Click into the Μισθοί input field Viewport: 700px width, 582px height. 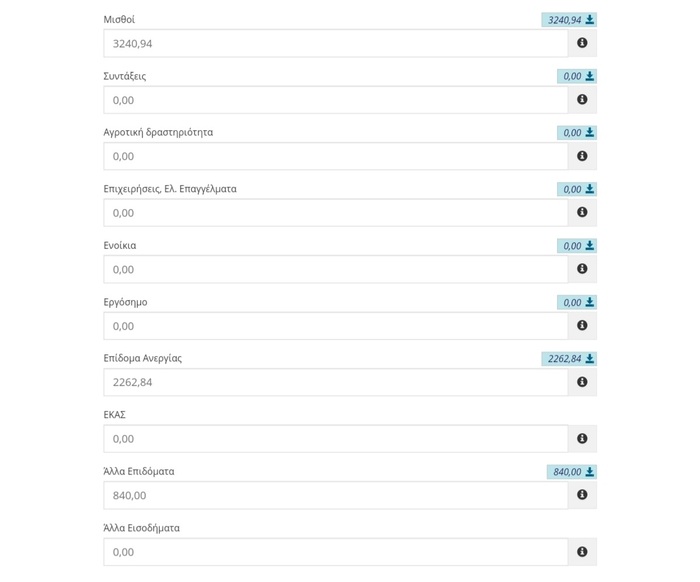pyautogui.click(x=335, y=43)
